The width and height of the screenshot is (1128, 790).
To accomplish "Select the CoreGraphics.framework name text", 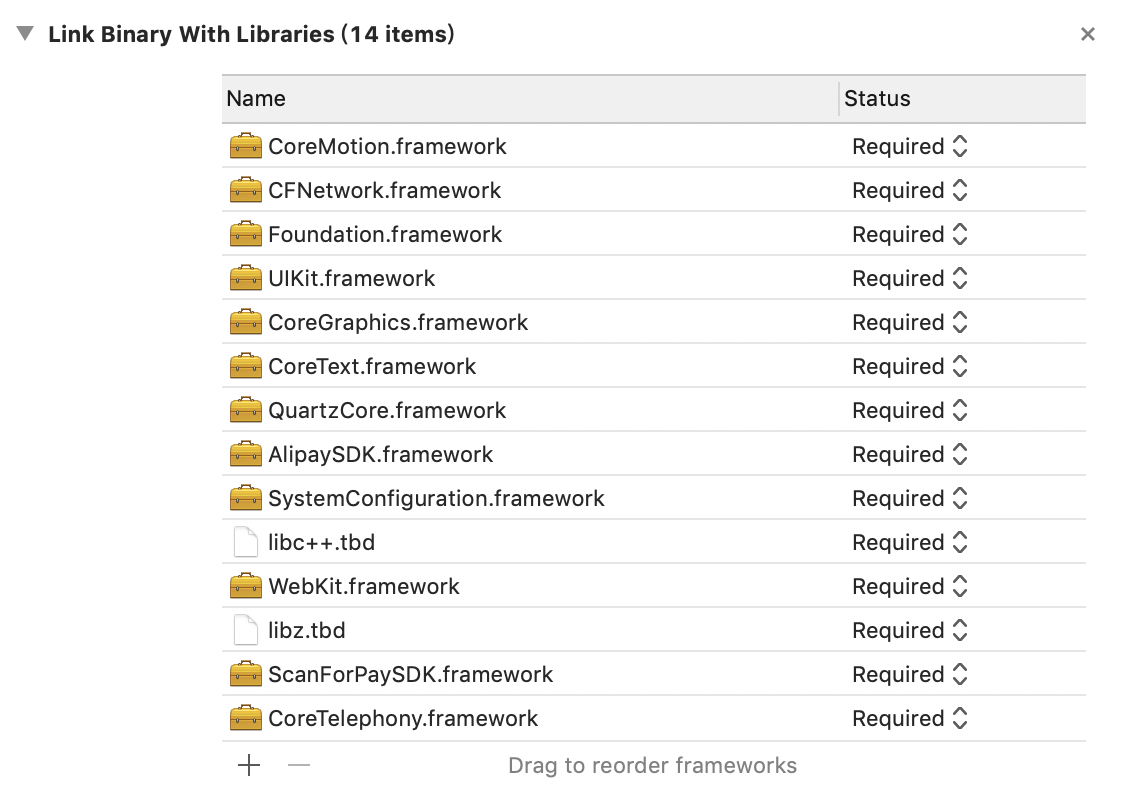I will (x=398, y=322).
